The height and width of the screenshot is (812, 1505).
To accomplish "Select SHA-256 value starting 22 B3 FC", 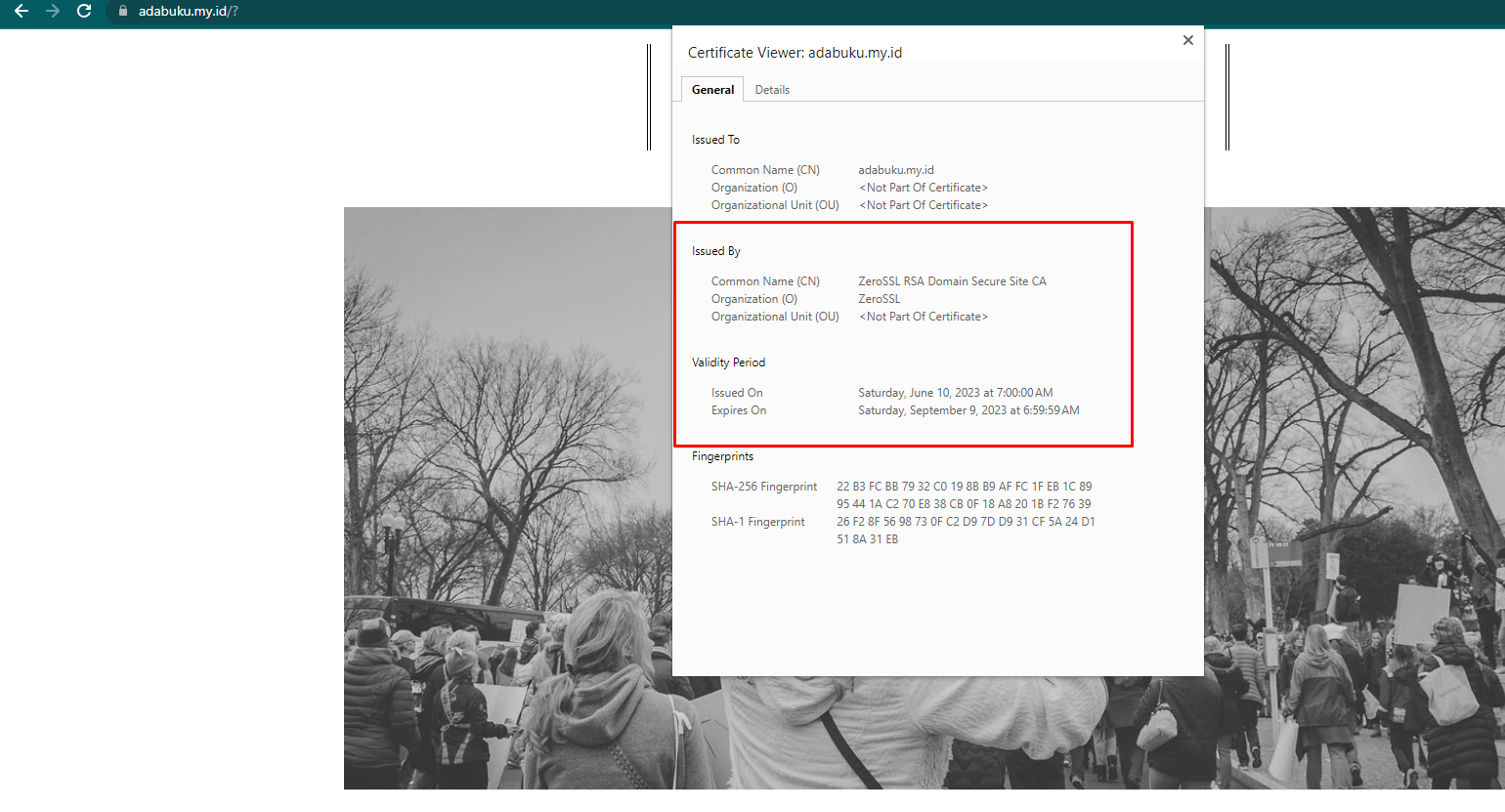I will click(x=965, y=495).
